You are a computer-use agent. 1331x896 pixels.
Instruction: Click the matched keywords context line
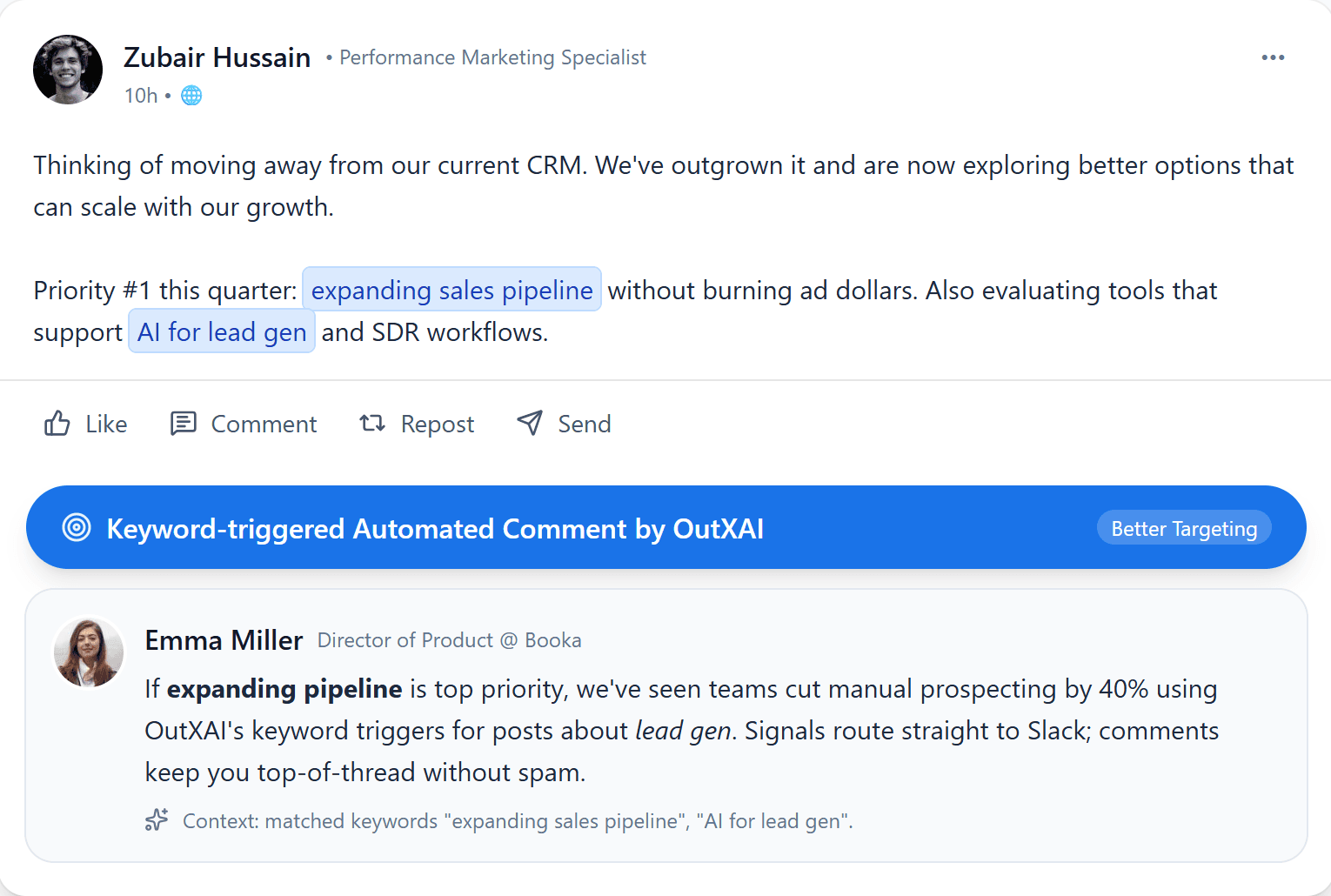pyautogui.click(x=517, y=820)
